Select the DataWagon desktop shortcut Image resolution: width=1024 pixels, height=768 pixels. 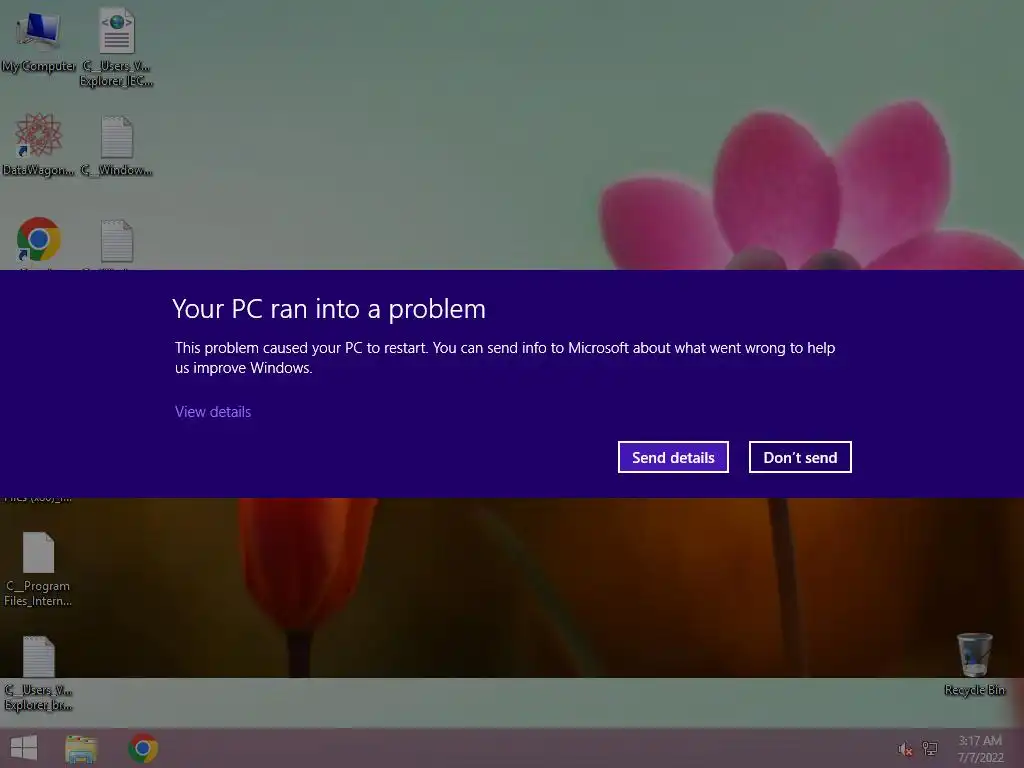tap(39, 145)
